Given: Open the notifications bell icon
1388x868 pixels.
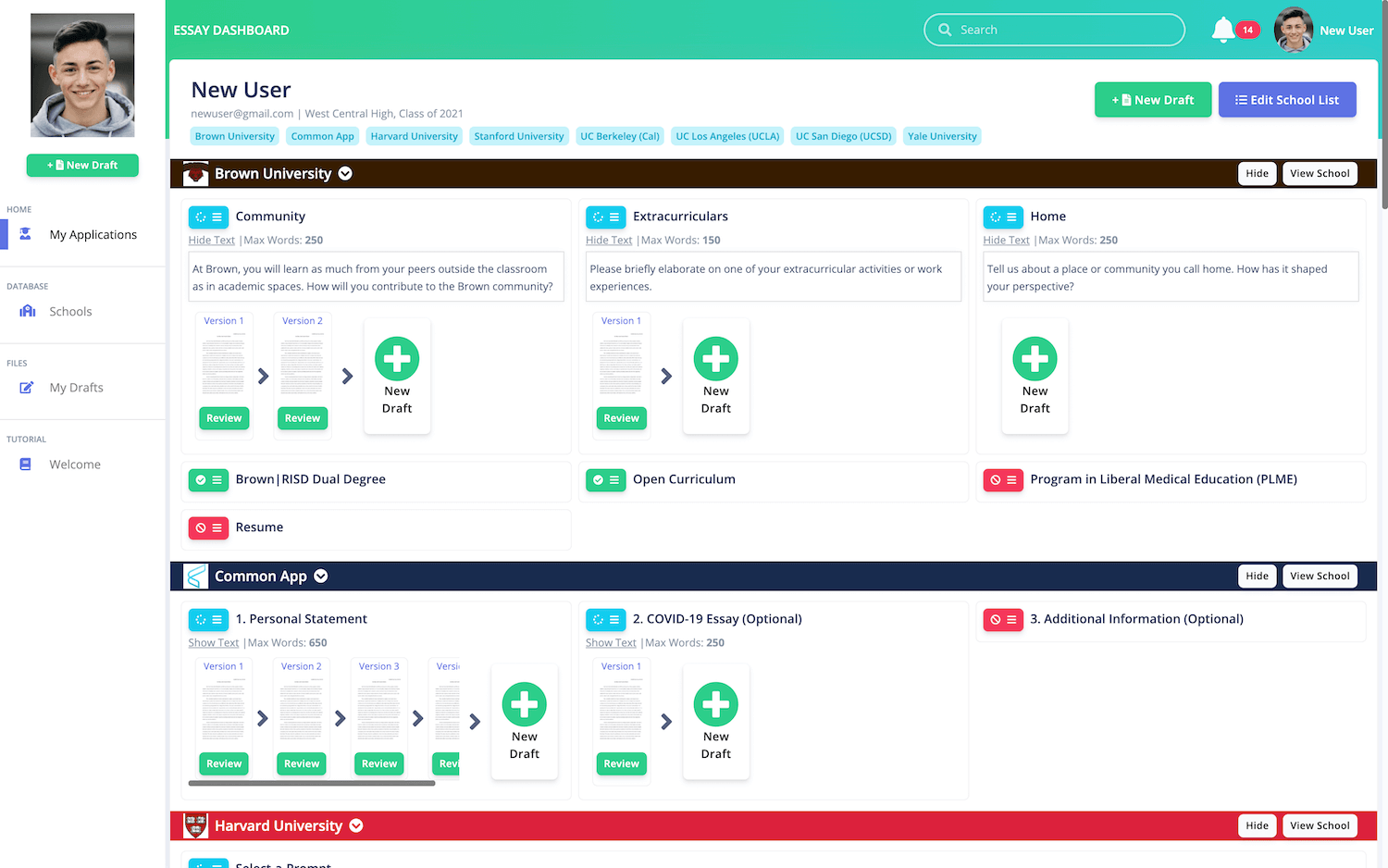Looking at the screenshot, I should [1222, 30].
